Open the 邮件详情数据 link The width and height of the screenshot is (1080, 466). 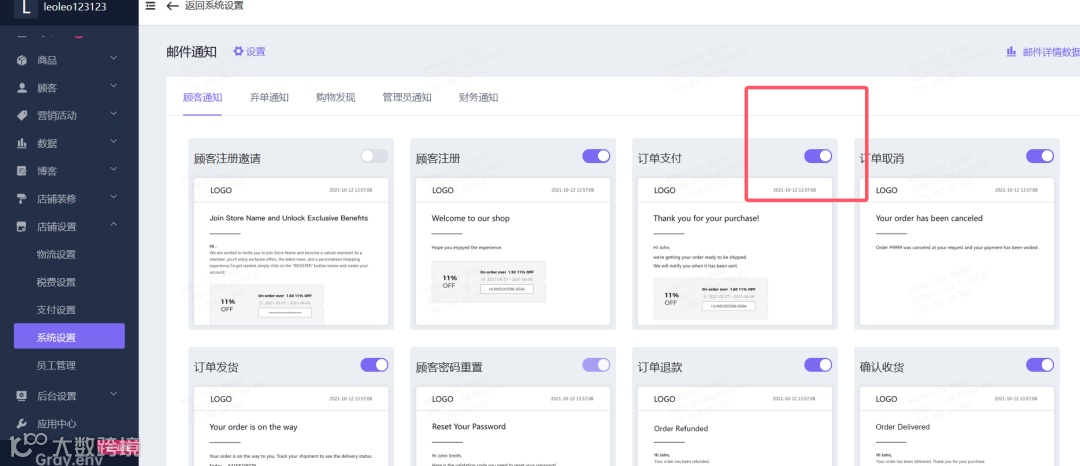pyautogui.click(x=1051, y=52)
